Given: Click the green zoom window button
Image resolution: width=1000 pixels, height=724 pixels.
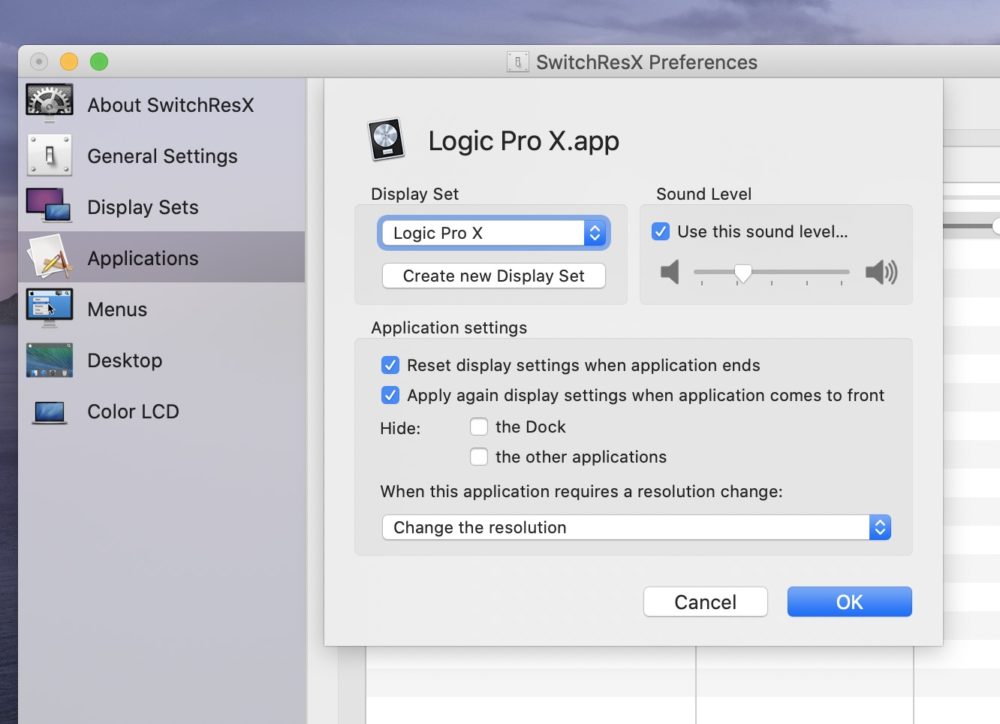Looking at the screenshot, I should [x=99, y=61].
